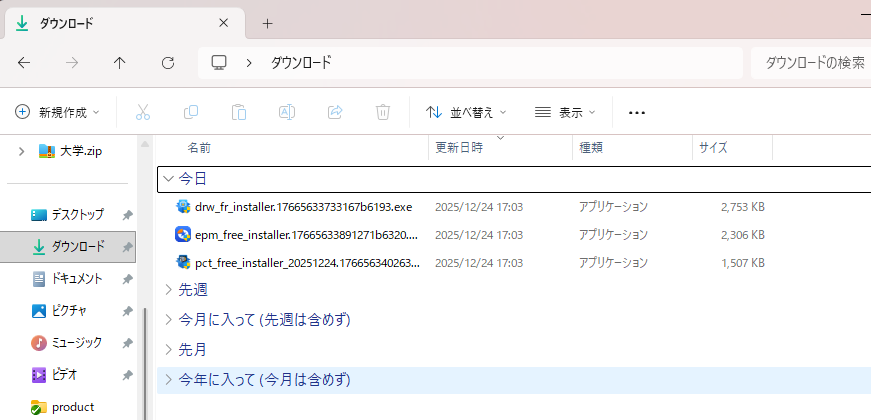Sort by 種類 column header
This screenshot has height=420, width=871.
[591, 148]
